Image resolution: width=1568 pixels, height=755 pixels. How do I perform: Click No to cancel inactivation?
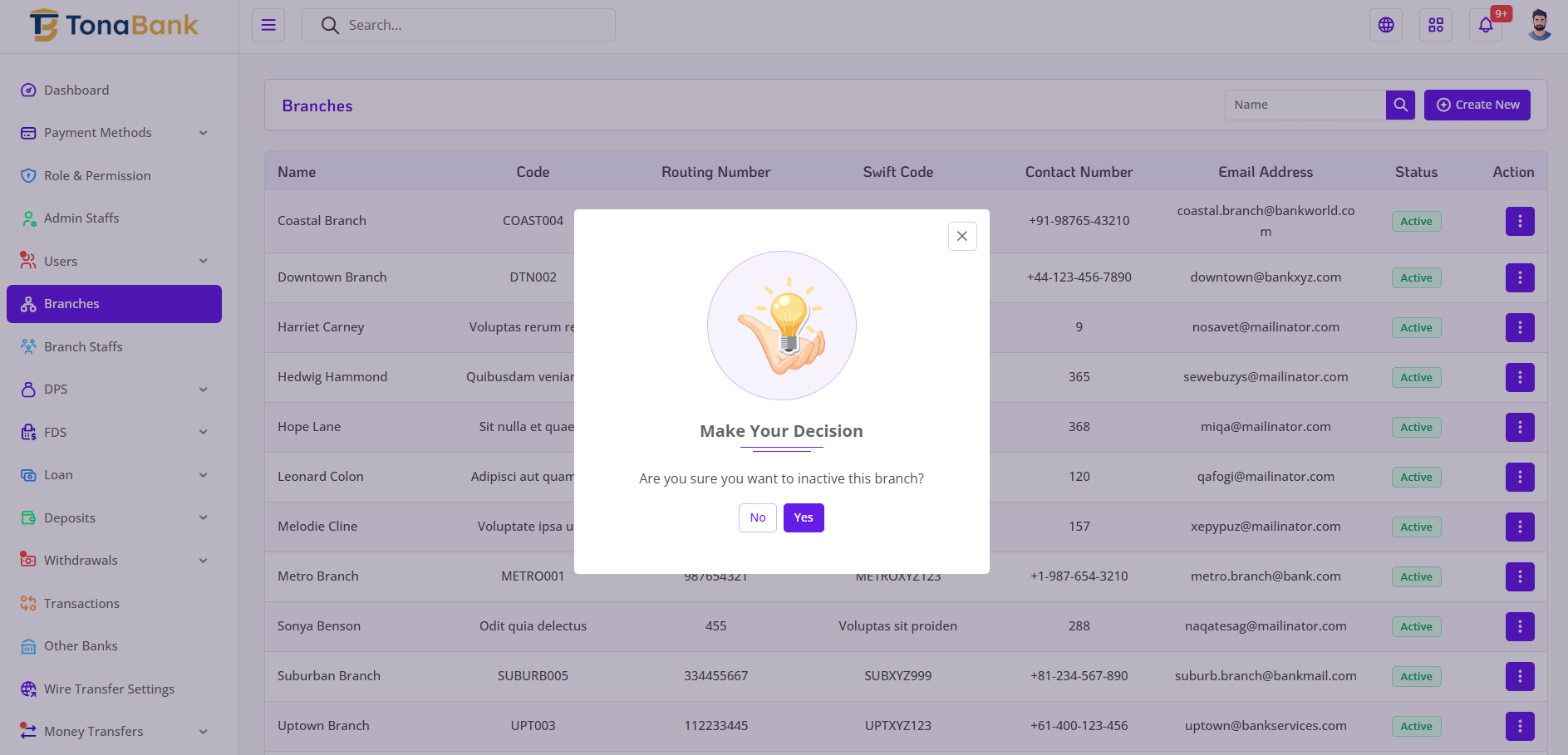click(x=757, y=517)
